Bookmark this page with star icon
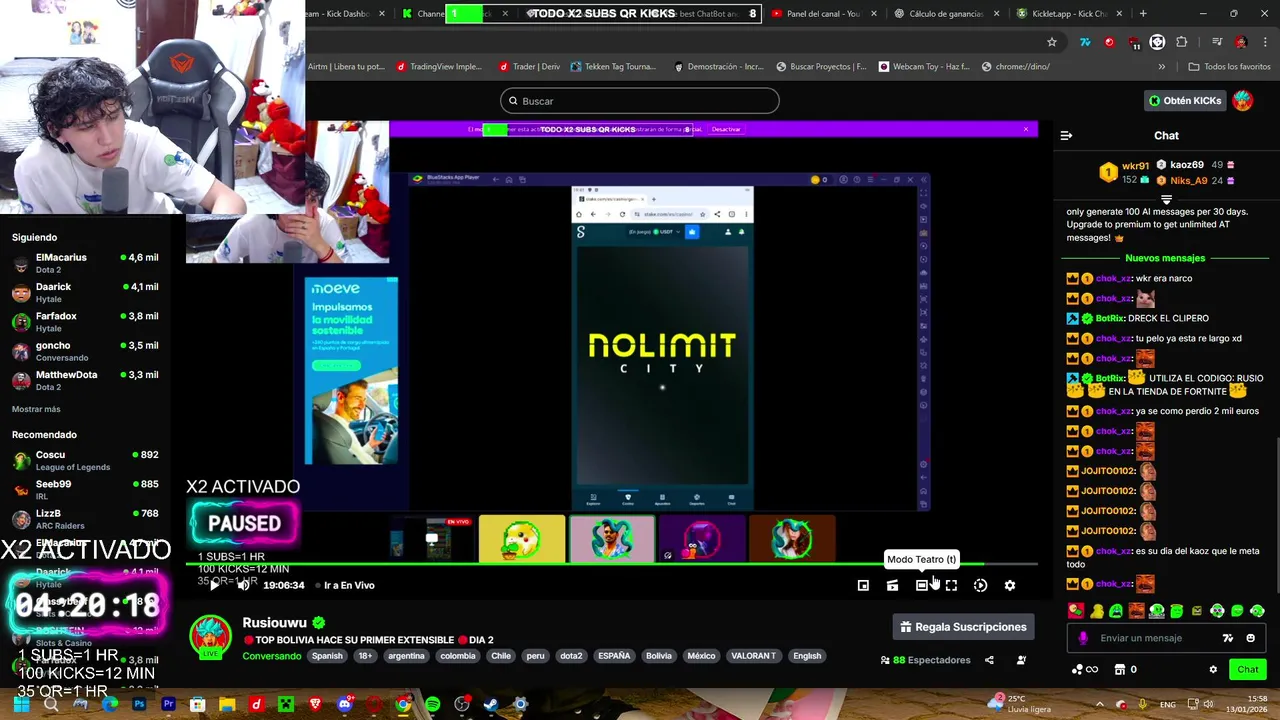The width and height of the screenshot is (1280, 720). click(x=1052, y=42)
